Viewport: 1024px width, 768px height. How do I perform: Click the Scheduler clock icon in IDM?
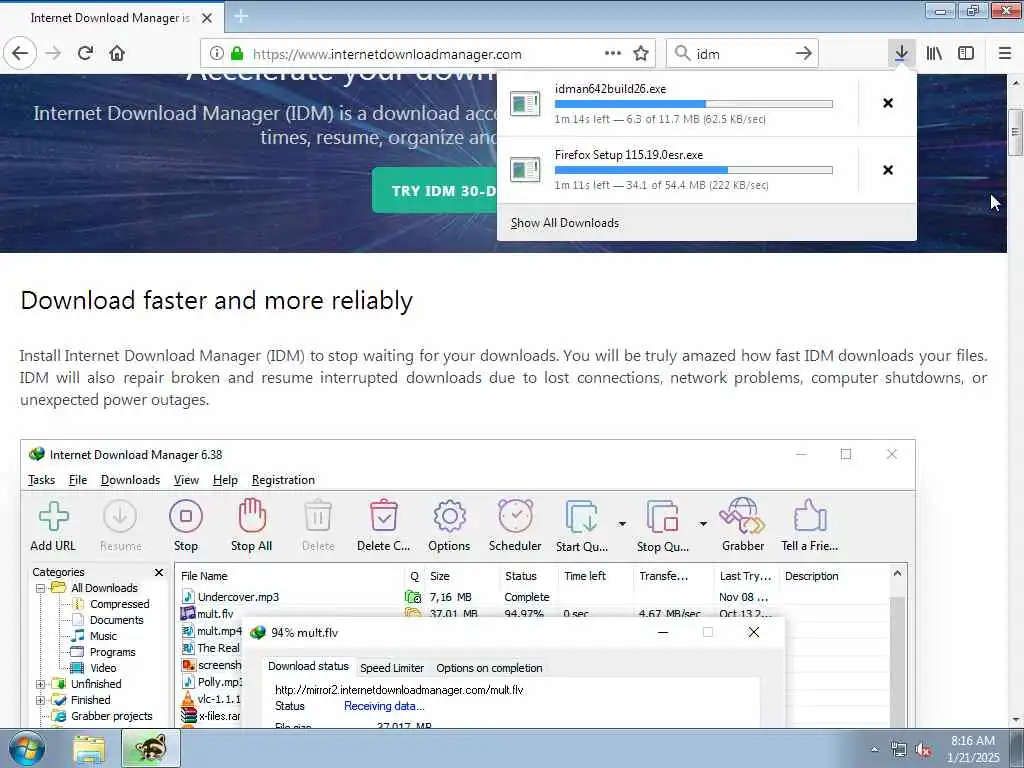pos(515,526)
